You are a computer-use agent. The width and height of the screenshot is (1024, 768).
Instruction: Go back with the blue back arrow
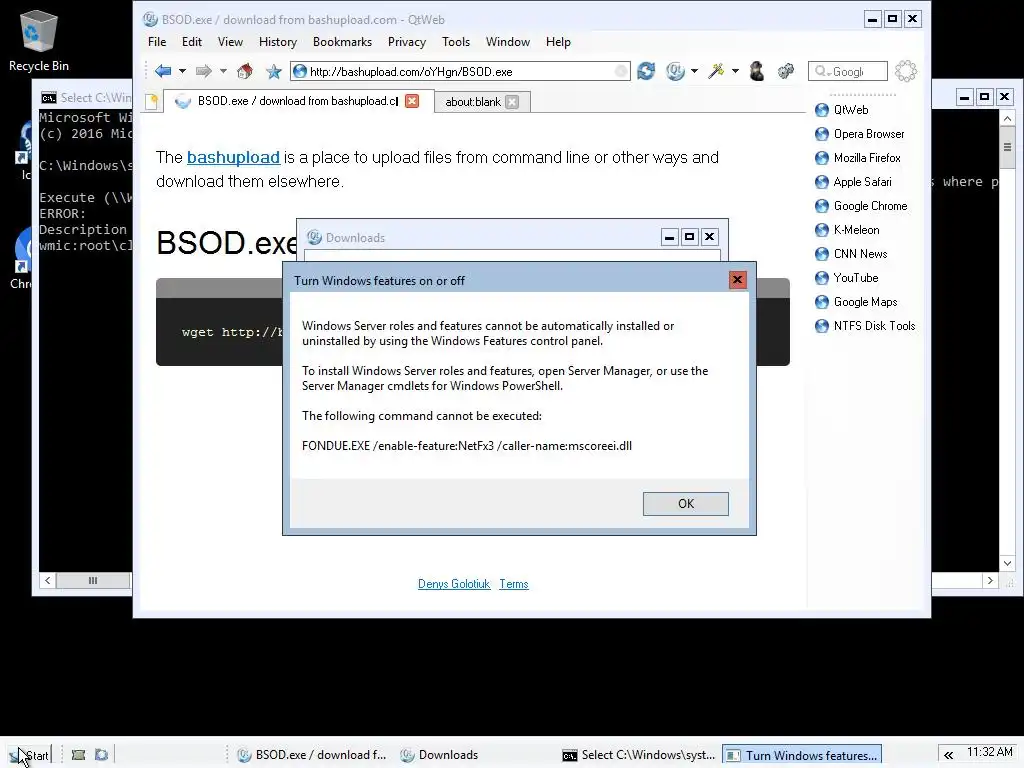click(x=163, y=71)
